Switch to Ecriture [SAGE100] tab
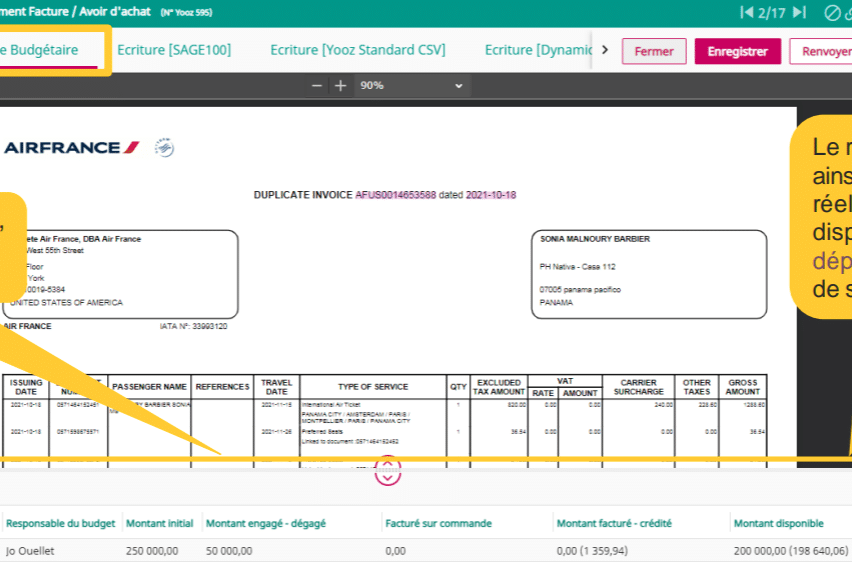Screen dimensions: 852x568 click(x=174, y=50)
